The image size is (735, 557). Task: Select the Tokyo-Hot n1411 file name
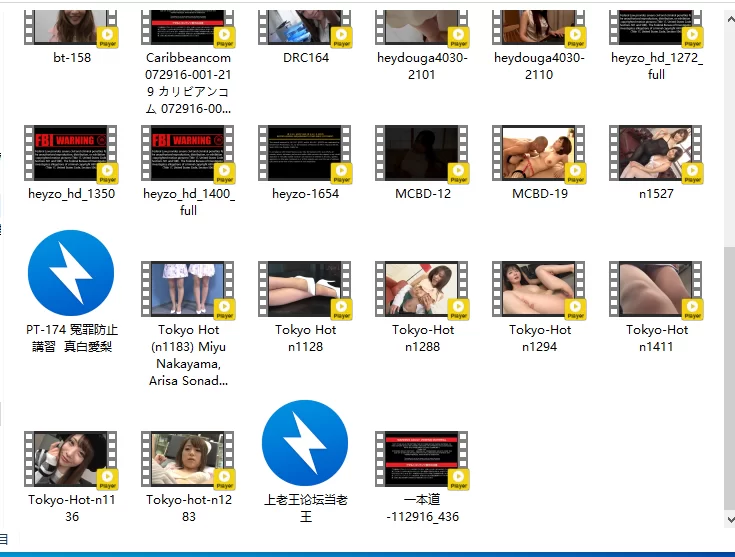[656, 338]
